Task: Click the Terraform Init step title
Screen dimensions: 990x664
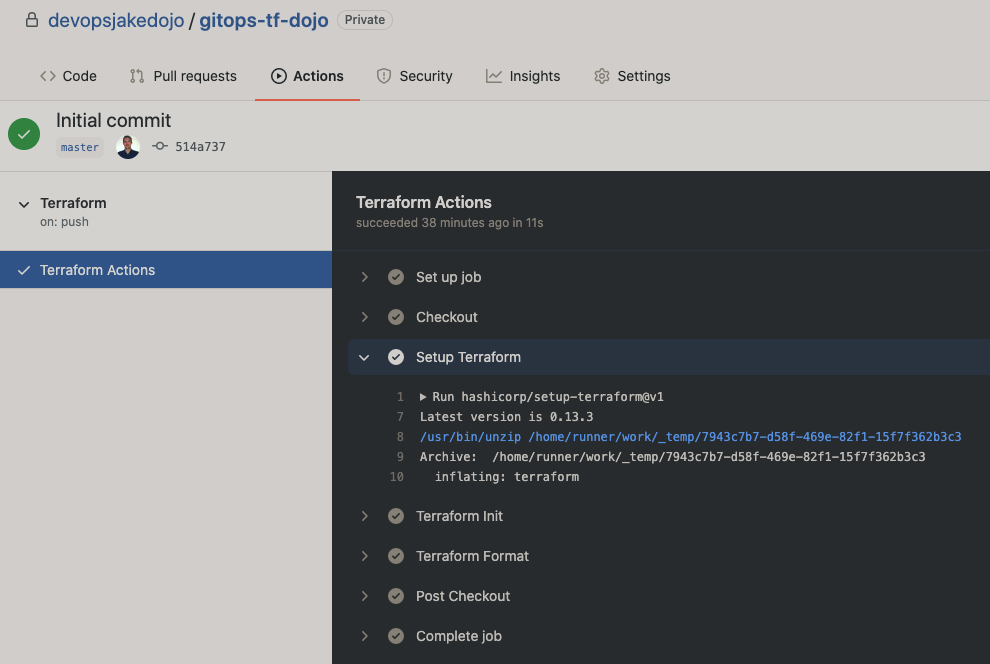Action: tap(460, 516)
